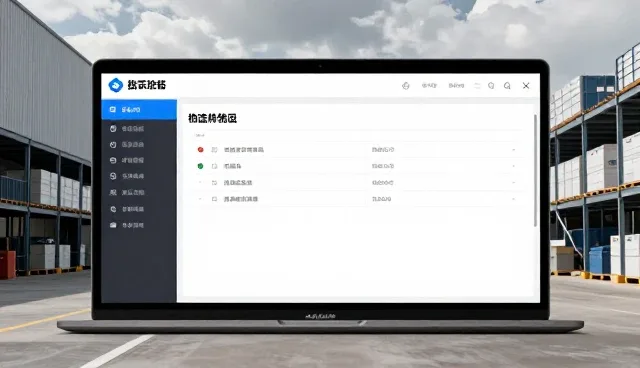Select the highlighted blue sidebar item
This screenshot has height=368, width=640.
point(139,109)
